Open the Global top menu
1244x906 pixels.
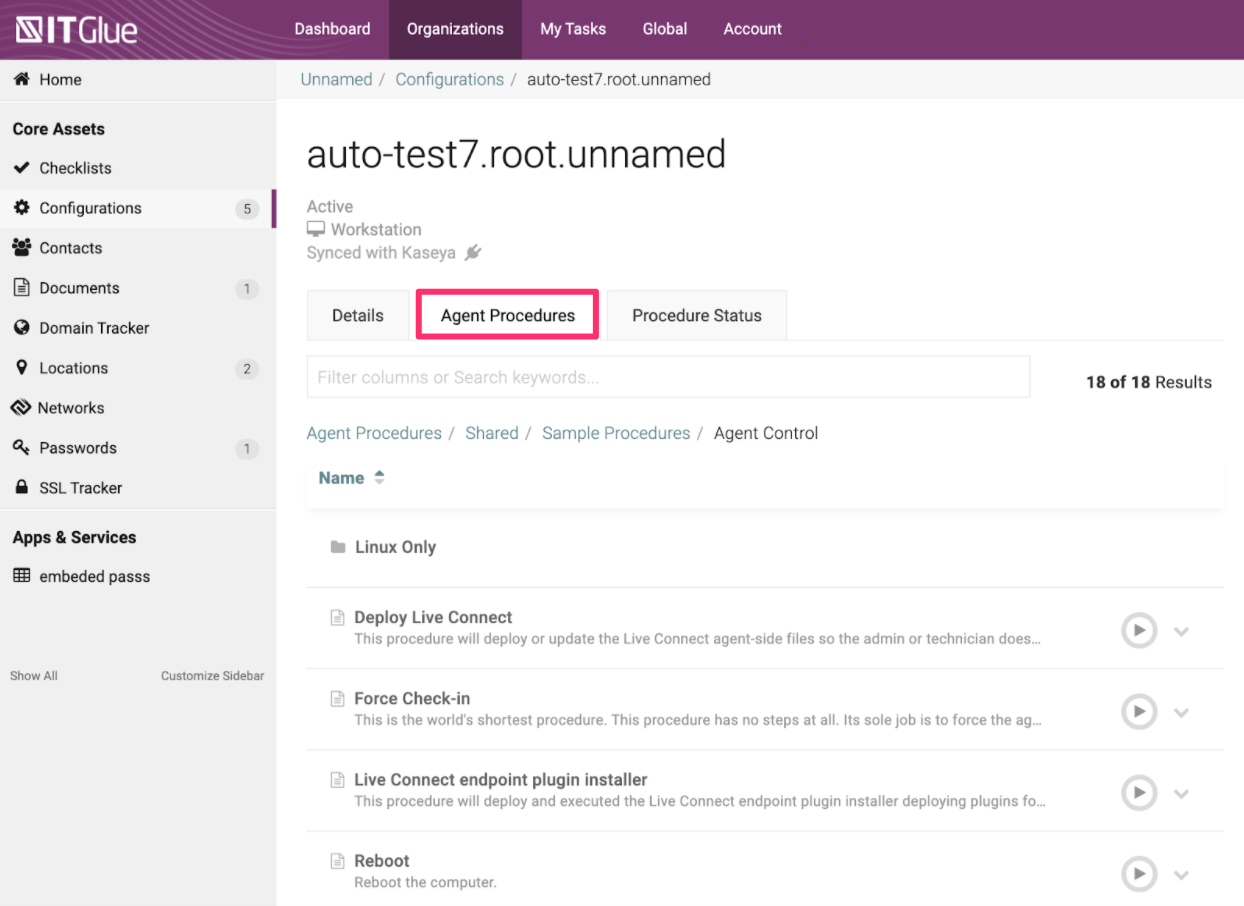pos(665,29)
